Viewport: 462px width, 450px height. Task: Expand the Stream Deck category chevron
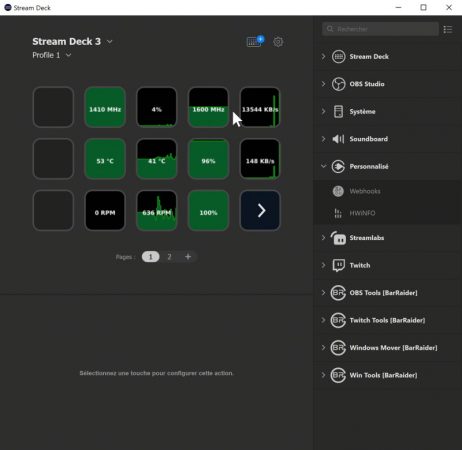pos(323,57)
